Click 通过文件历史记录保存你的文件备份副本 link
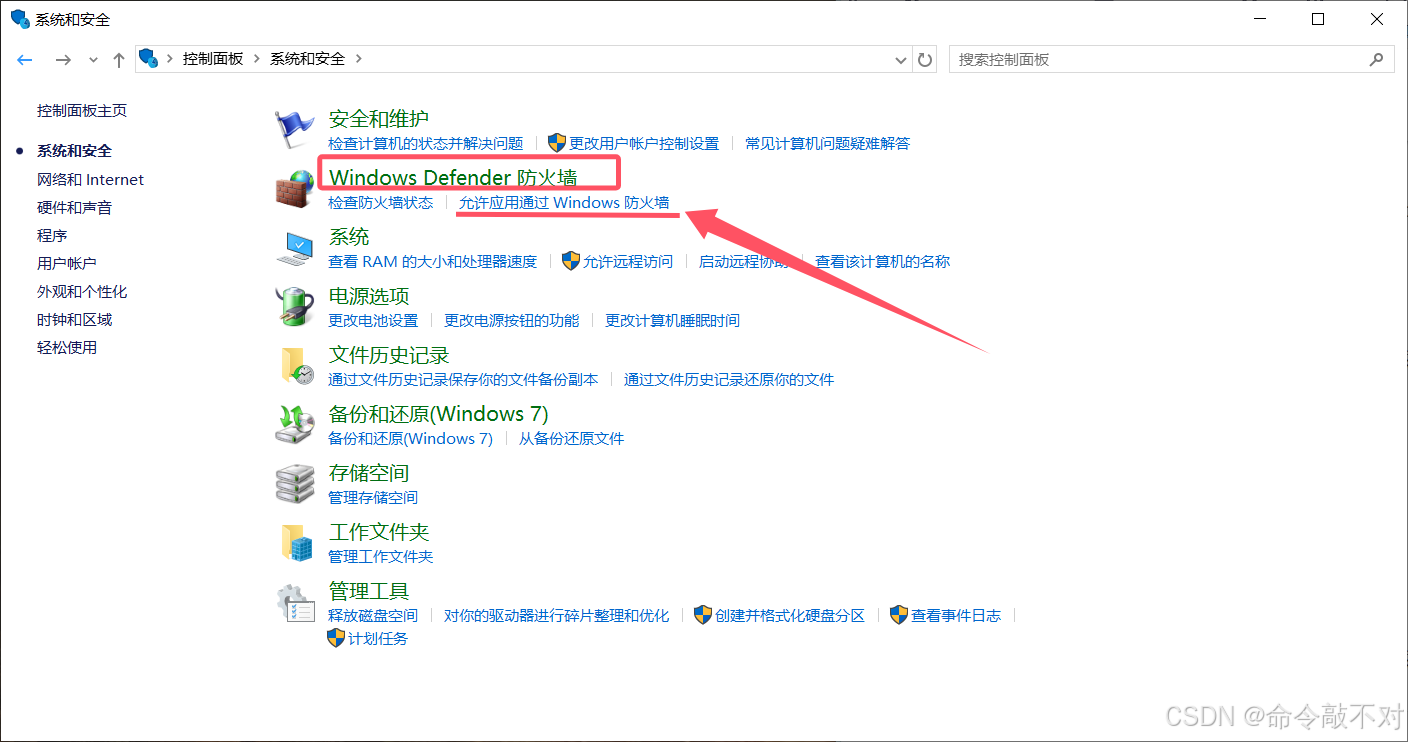Image resolution: width=1408 pixels, height=742 pixels. click(463, 379)
